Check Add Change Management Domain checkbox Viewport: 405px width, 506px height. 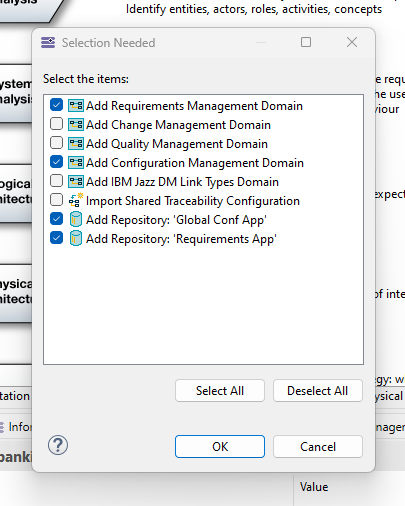[x=56, y=124]
